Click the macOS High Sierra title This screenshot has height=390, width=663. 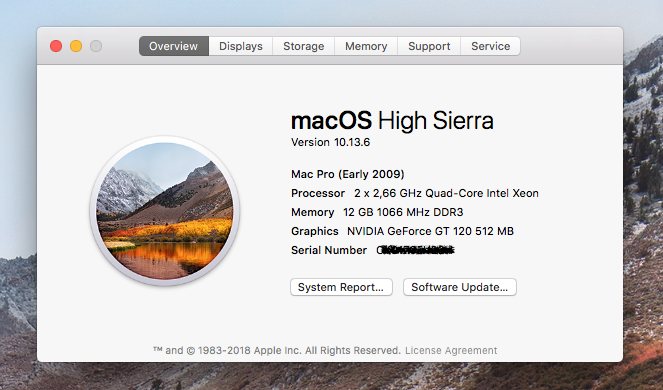pos(392,121)
